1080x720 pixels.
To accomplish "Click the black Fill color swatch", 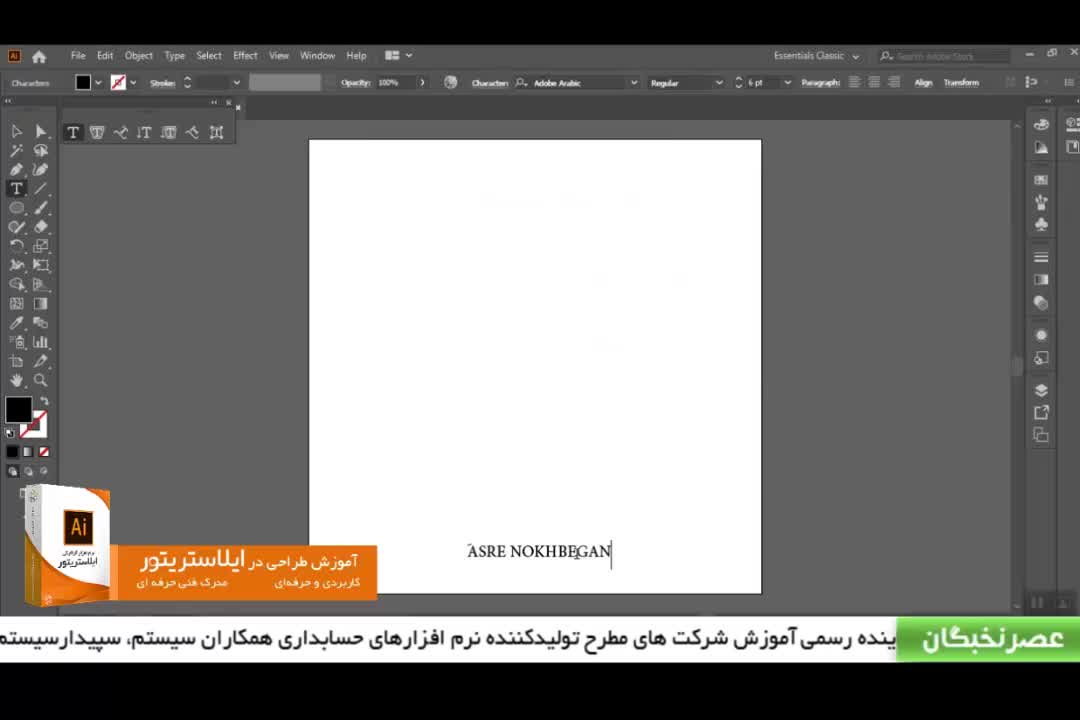I will coord(18,410).
